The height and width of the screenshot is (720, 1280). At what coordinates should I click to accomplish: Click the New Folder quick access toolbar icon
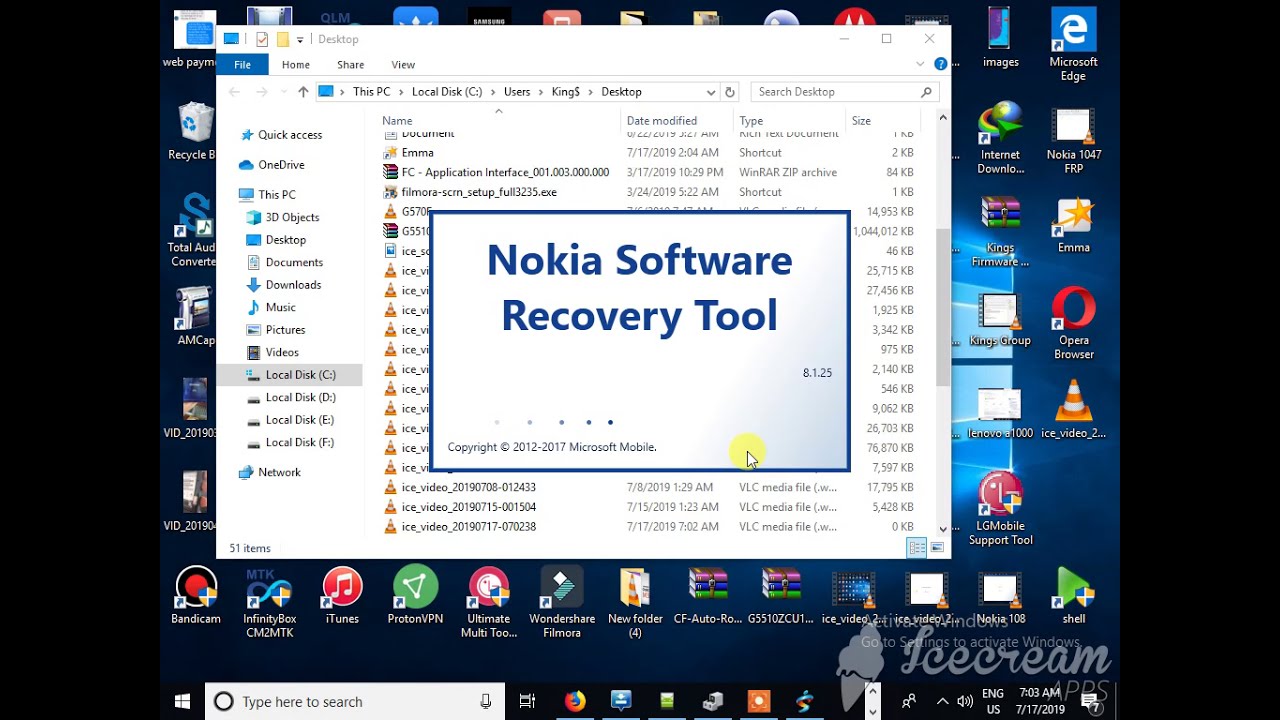pyautogui.click(x=283, y=39)
